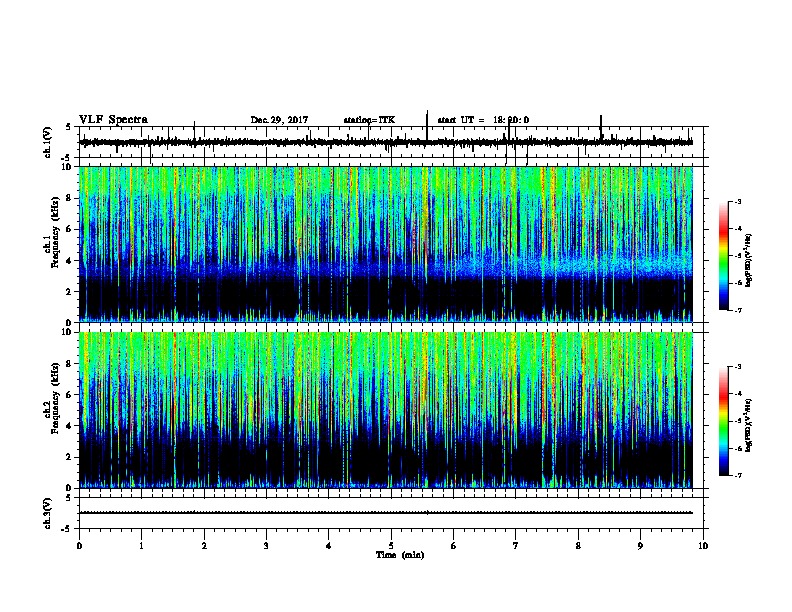
Task: Click the 'Time (min)' axis label
Action: (x=400, y=555)
